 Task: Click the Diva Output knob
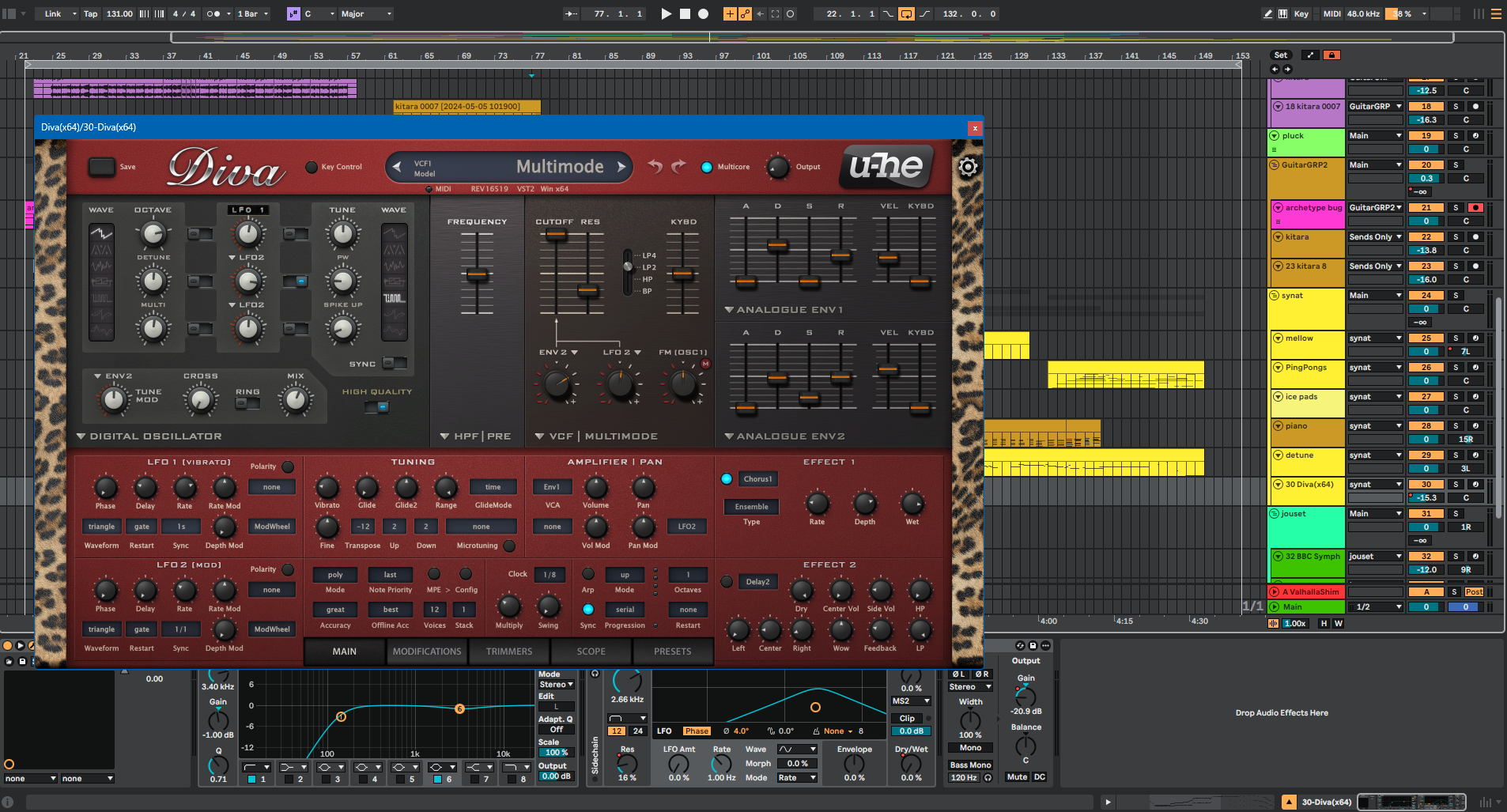pyautogui.click(x=778, y=167)
